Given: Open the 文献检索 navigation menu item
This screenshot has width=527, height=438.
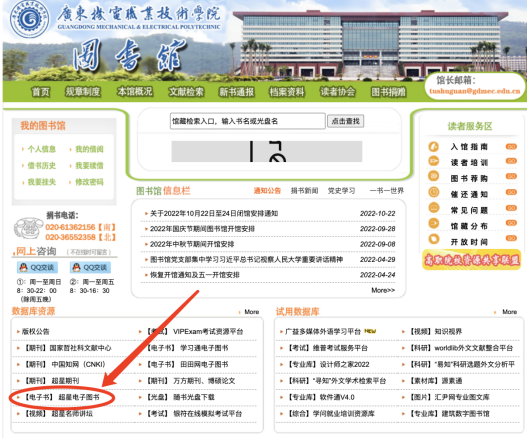Looking at the screenshot, I should (186, 92).
